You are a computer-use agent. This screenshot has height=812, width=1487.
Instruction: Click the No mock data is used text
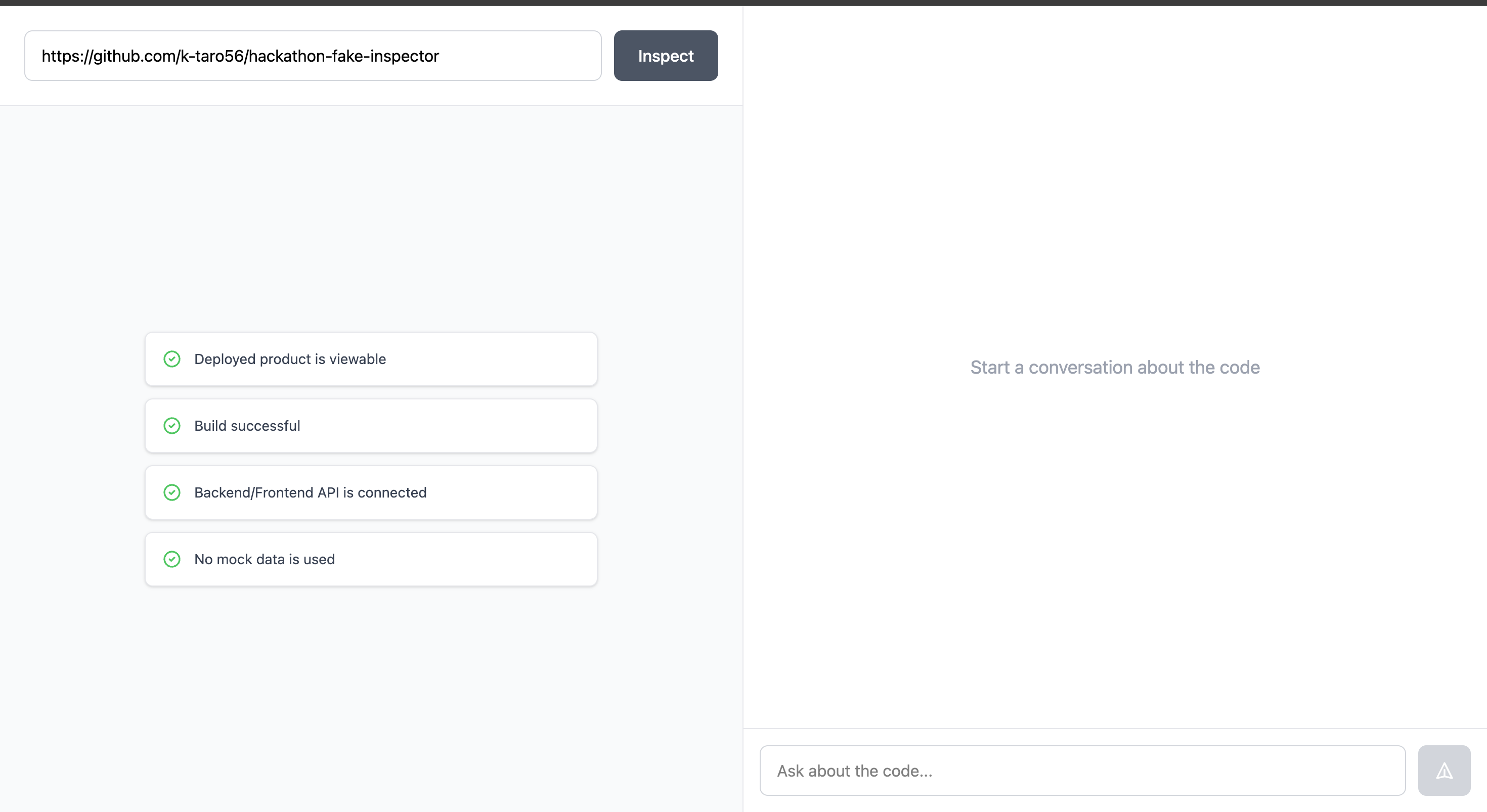click(x=265, y=559)
